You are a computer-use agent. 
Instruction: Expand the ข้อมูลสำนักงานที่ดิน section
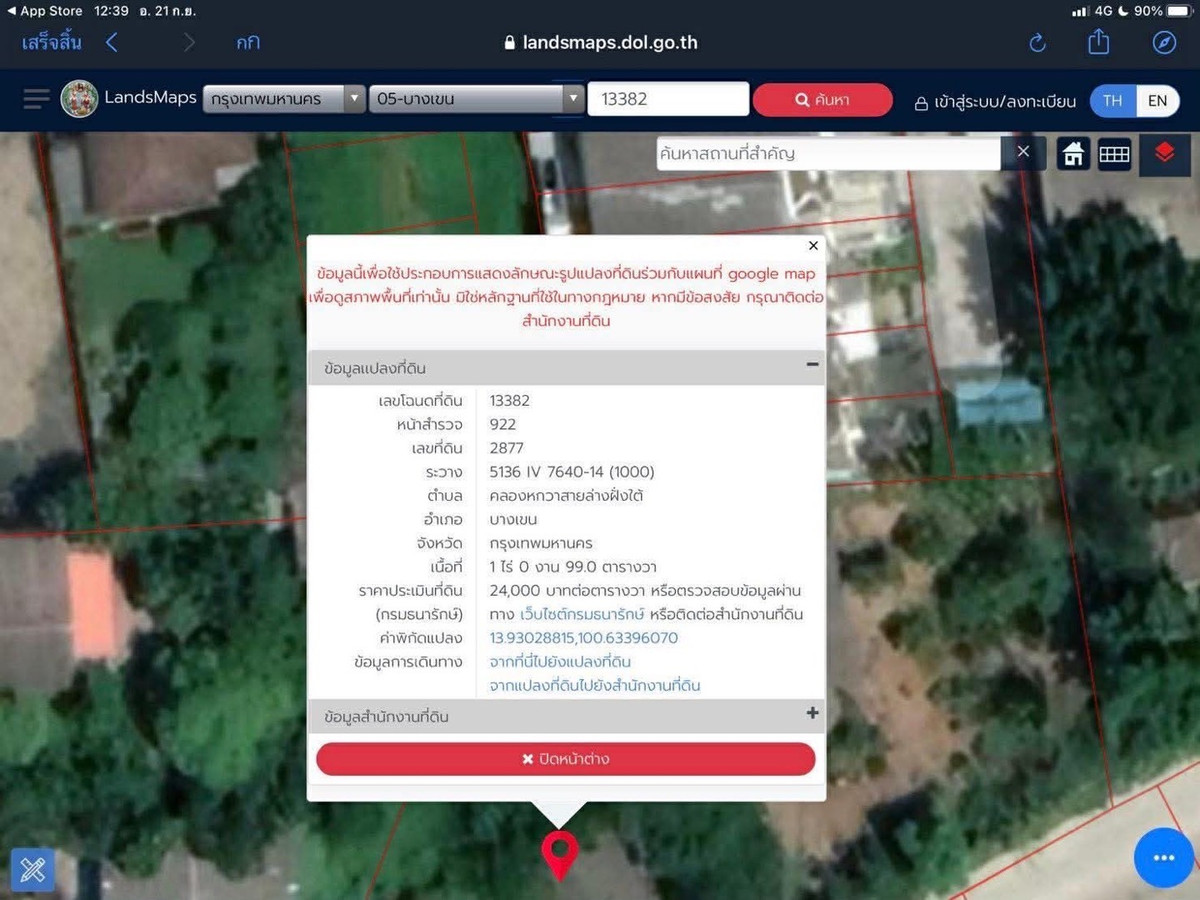pyautogui.click(x=812, y=714)
